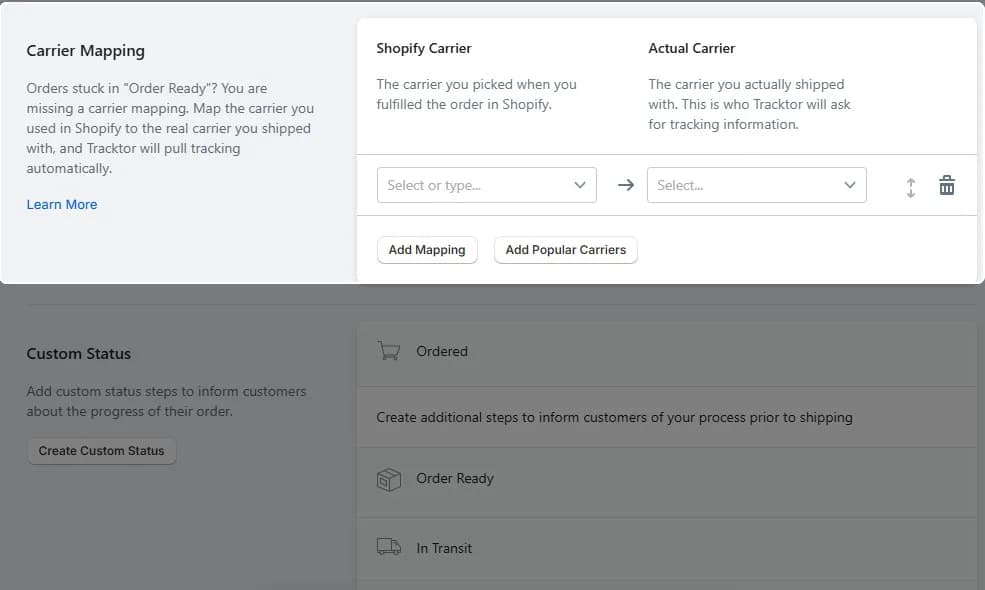
Task: Click the Actual Carrier column header
Action: coord(692,48)
